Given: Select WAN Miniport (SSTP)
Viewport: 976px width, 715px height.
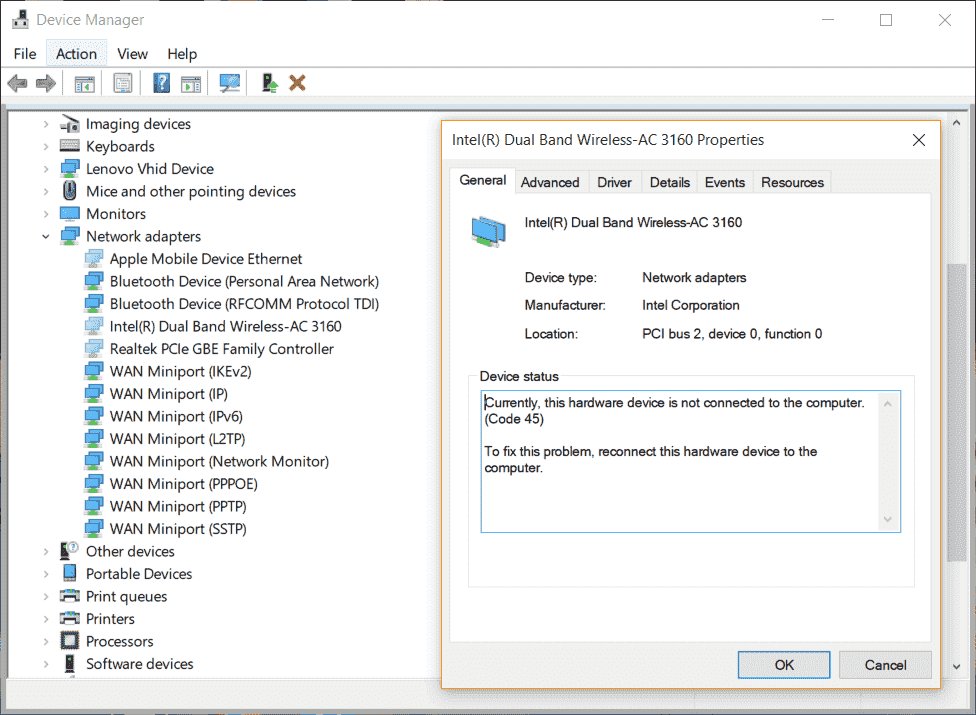Looking at the screenshot, I should tap(178, 529).
